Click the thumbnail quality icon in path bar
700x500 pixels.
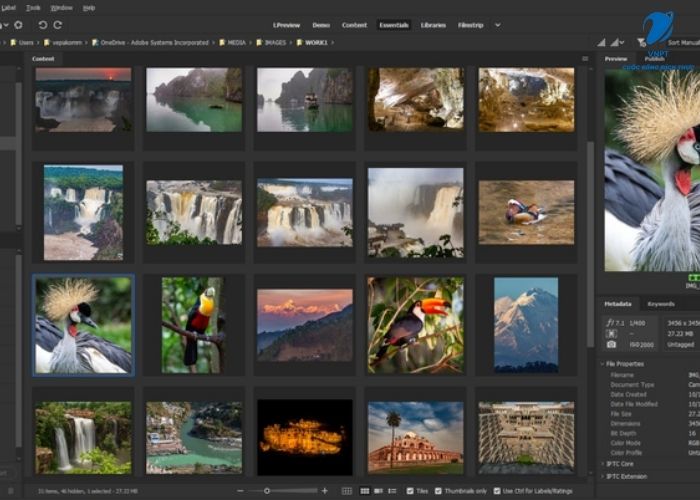[x=601, y=42]
